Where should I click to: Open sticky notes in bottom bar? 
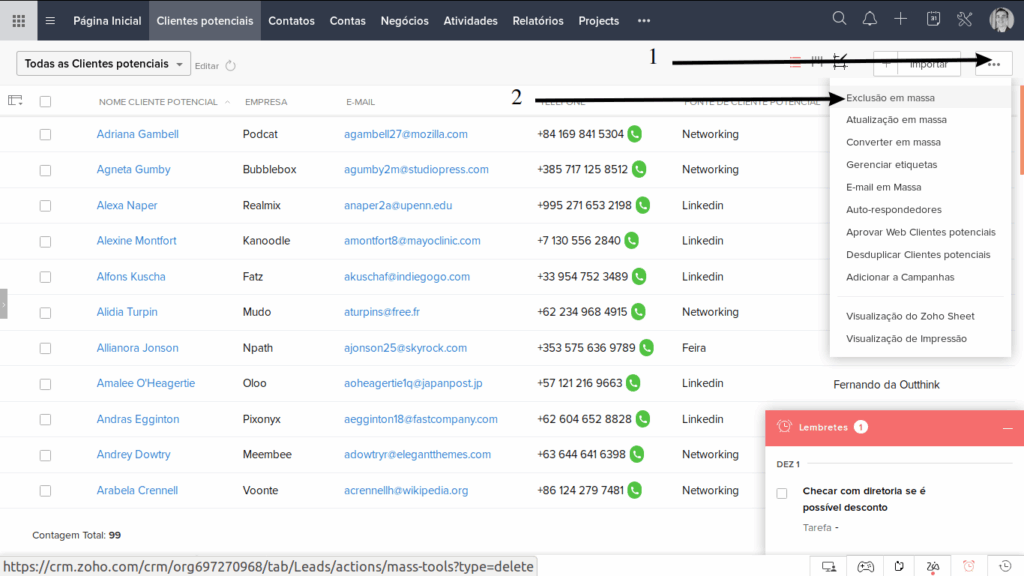[x=899, y=566]
